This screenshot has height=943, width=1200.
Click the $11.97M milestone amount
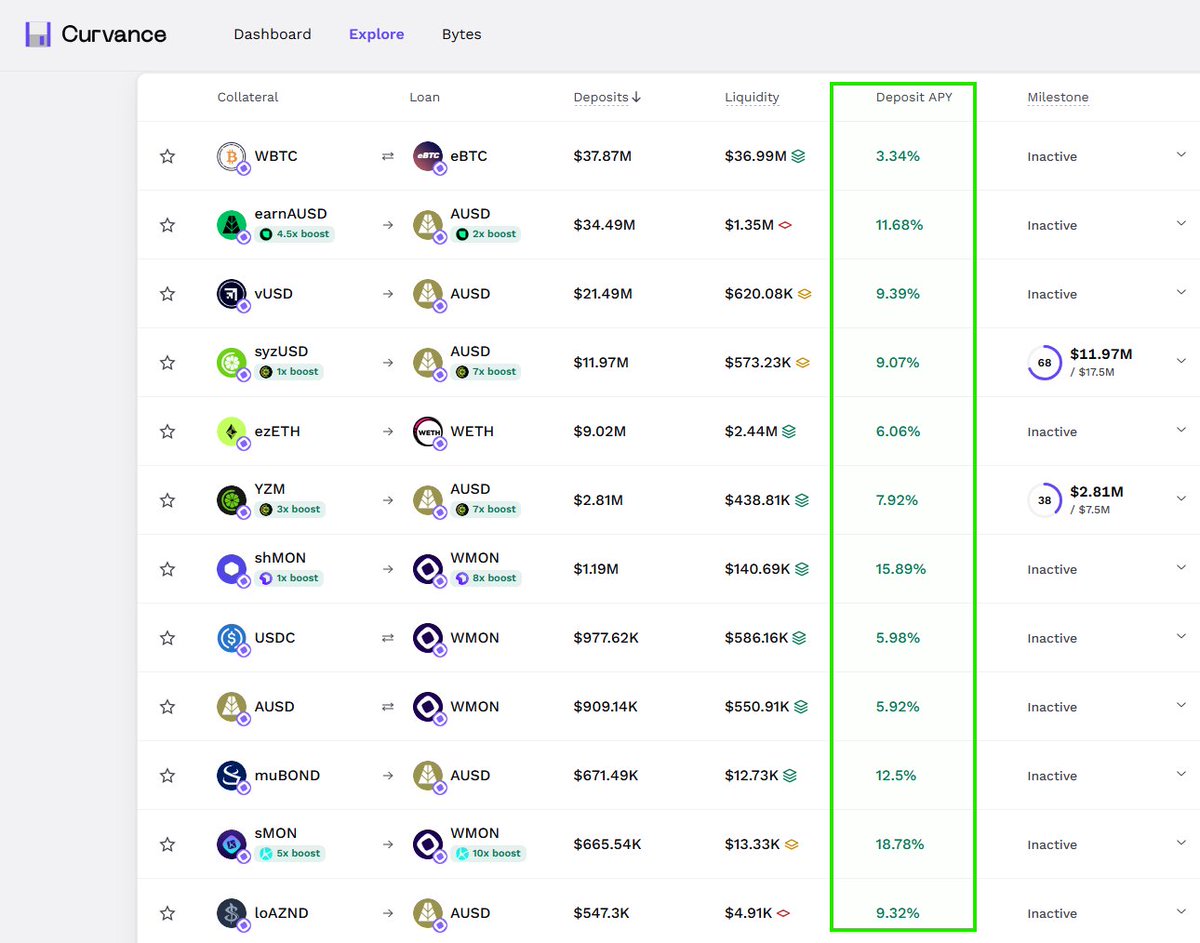click(1101, 354)
